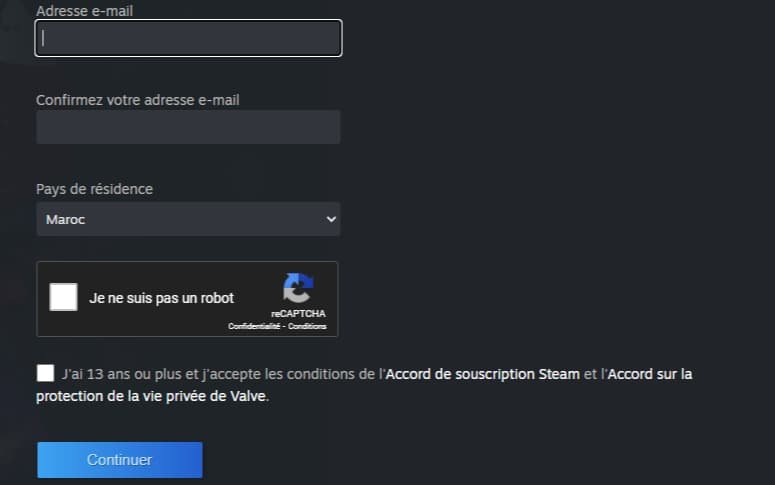Click the dropdown chevron arrow beside Maroc

tap(331, 219)
